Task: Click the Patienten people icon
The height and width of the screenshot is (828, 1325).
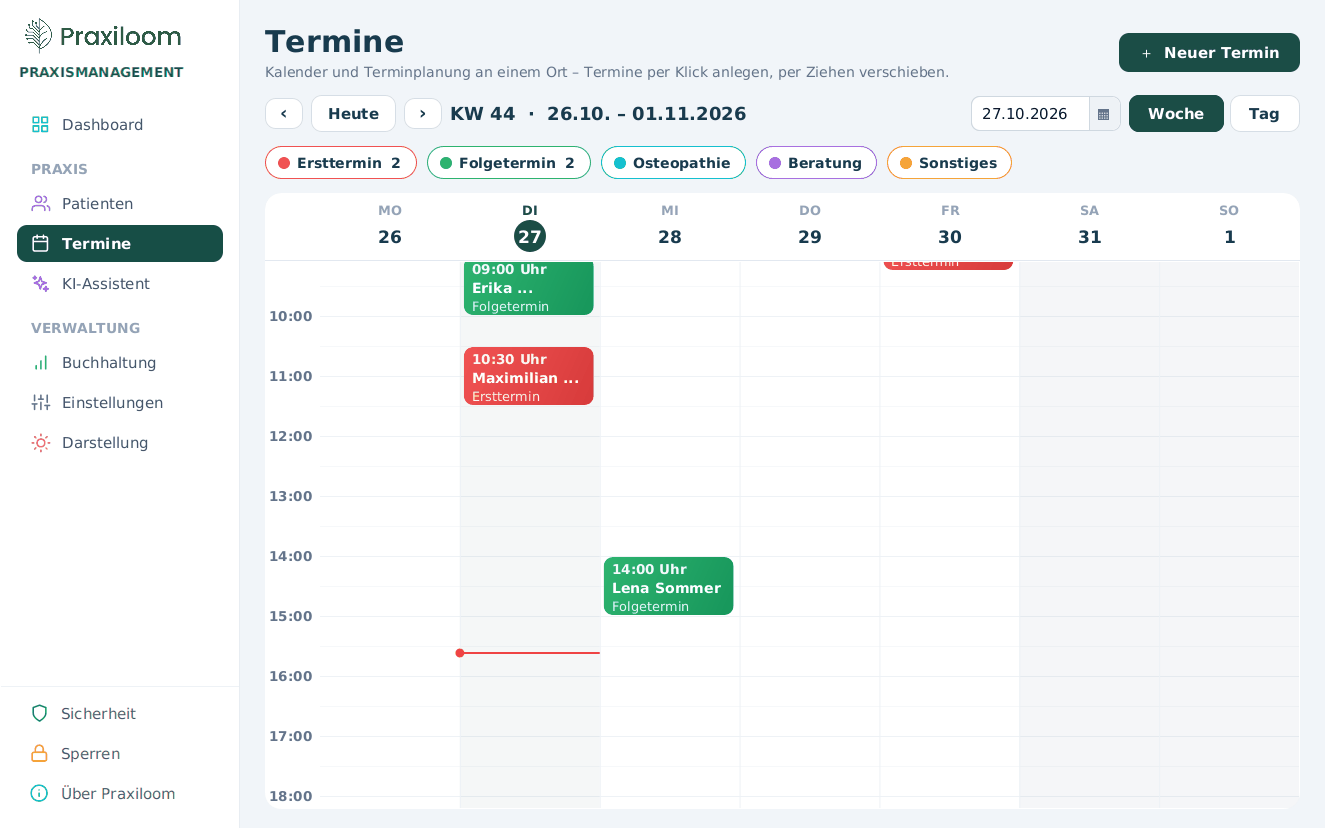Action: point(40,203)
